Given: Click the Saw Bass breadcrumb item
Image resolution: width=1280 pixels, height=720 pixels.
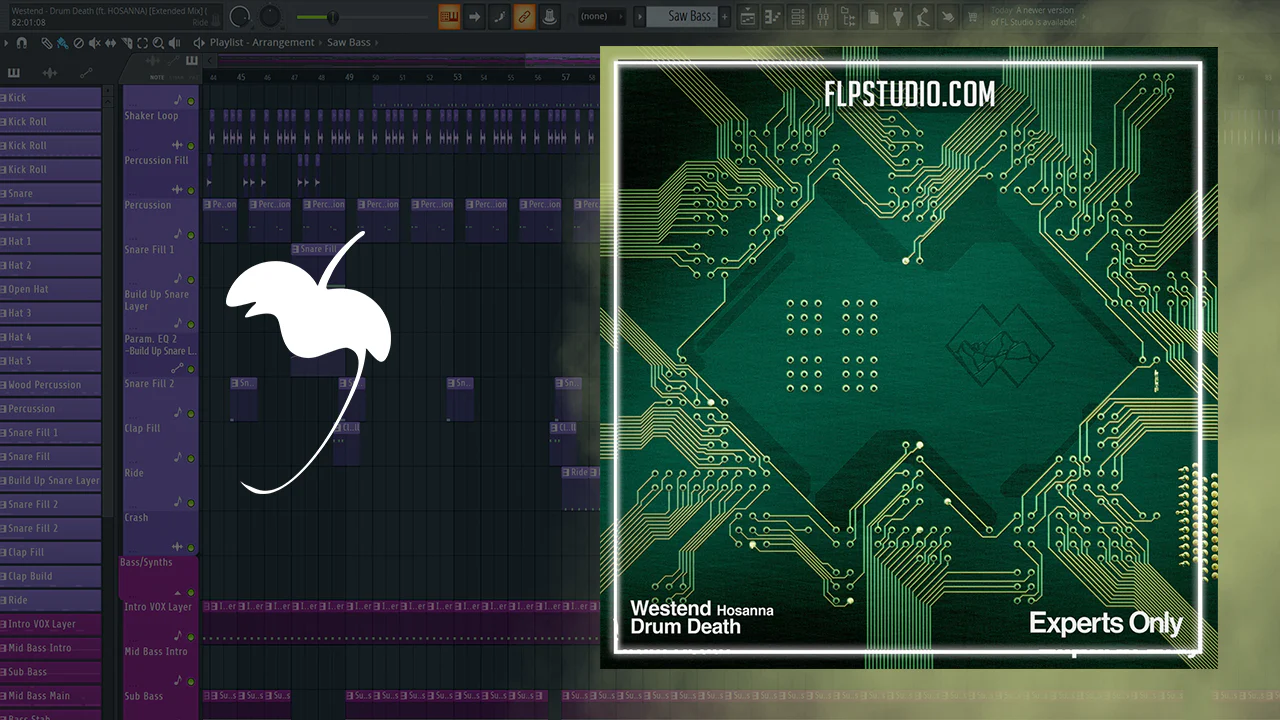Looking at the screenshot, I should (x=349, y=43).
